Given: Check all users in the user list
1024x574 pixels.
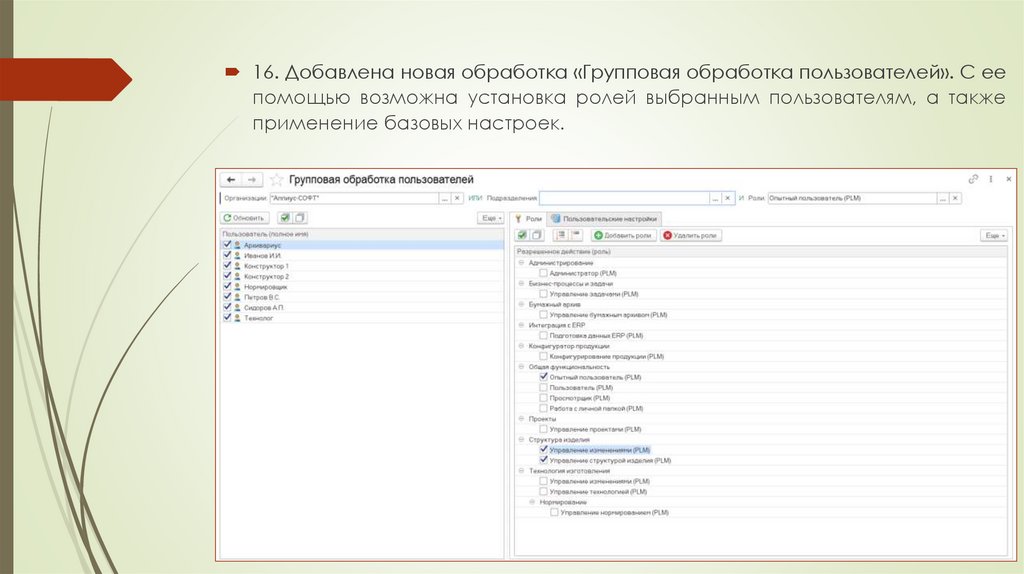Looking at the screenshot, I should coord(285,217).
